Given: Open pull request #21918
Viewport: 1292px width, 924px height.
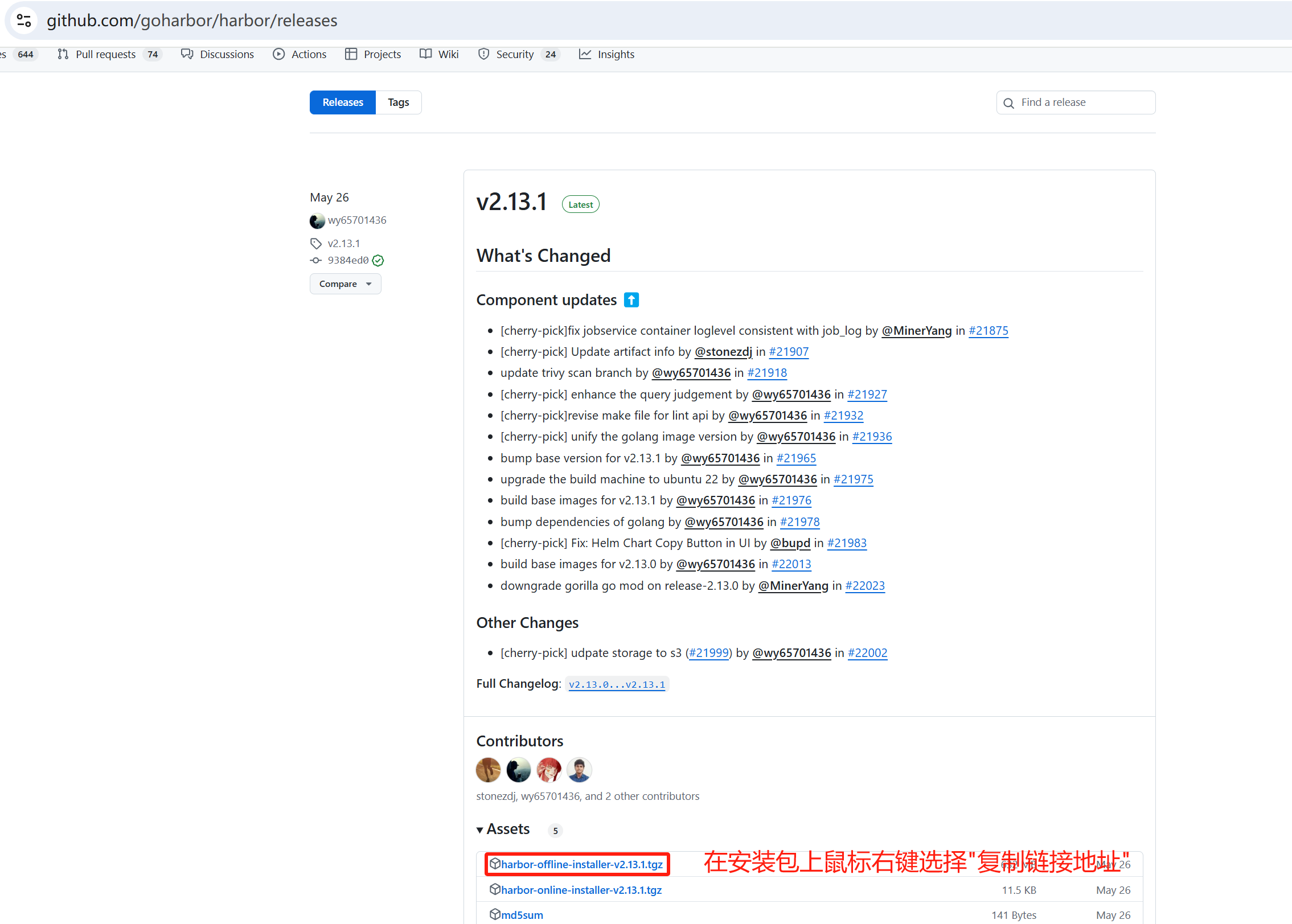Looking at the screenshot, I should (x=767, y=373).
